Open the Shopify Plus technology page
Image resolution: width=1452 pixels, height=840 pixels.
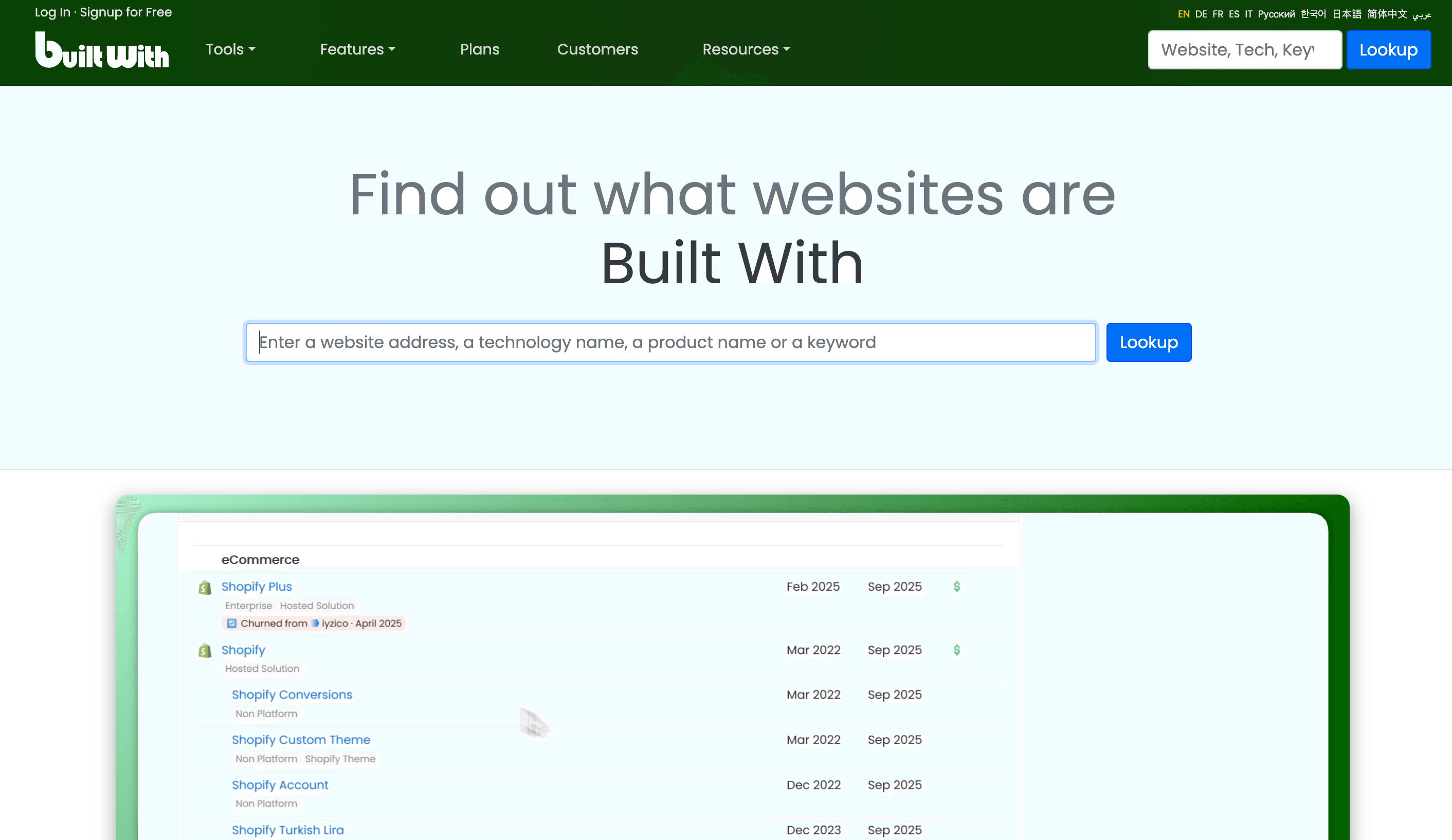coord(256,587)
